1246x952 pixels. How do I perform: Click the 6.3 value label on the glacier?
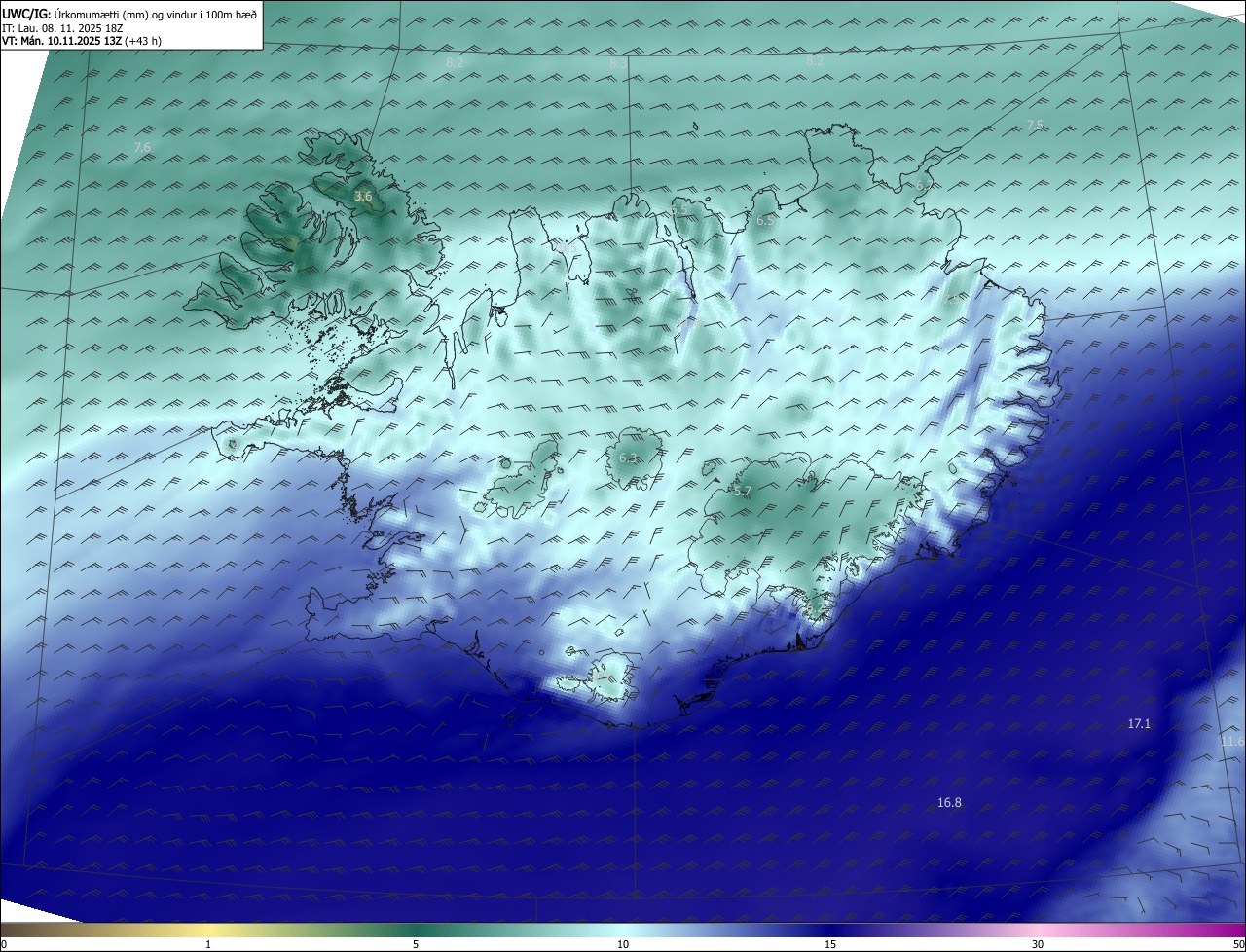coord(628,458)
